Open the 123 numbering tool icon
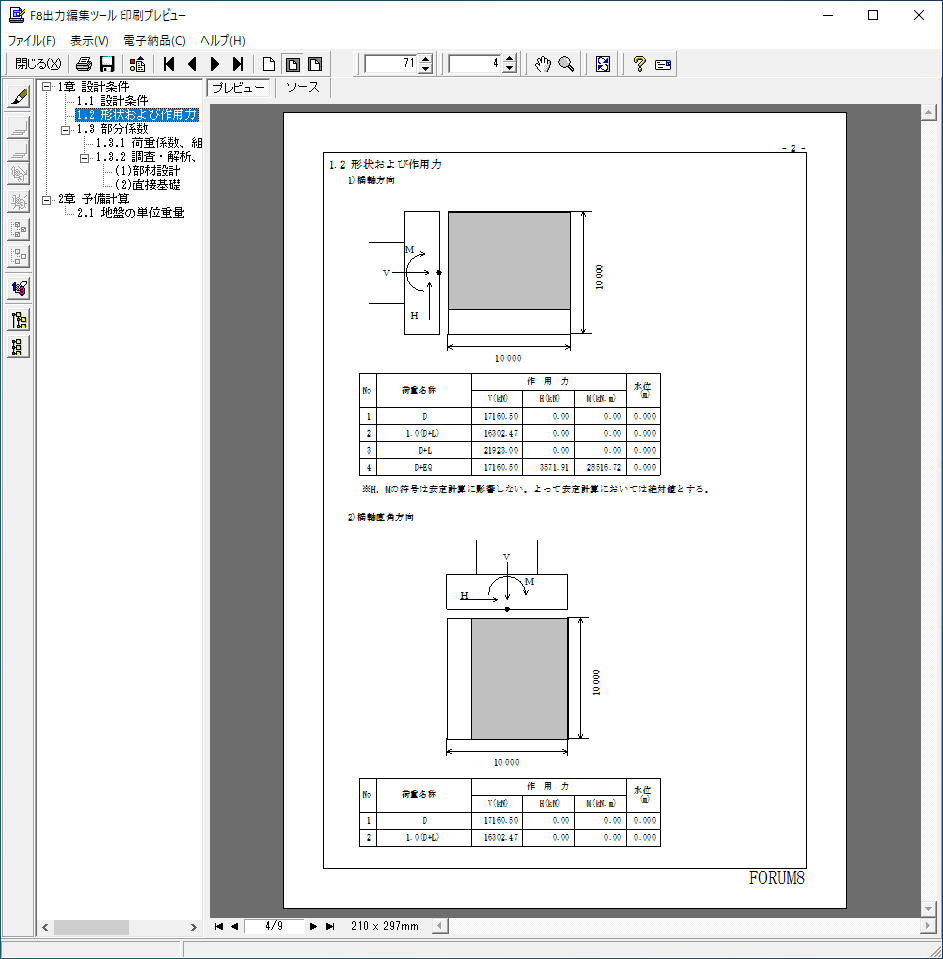Viewport: 943px width, 959px height. point(19,287)
